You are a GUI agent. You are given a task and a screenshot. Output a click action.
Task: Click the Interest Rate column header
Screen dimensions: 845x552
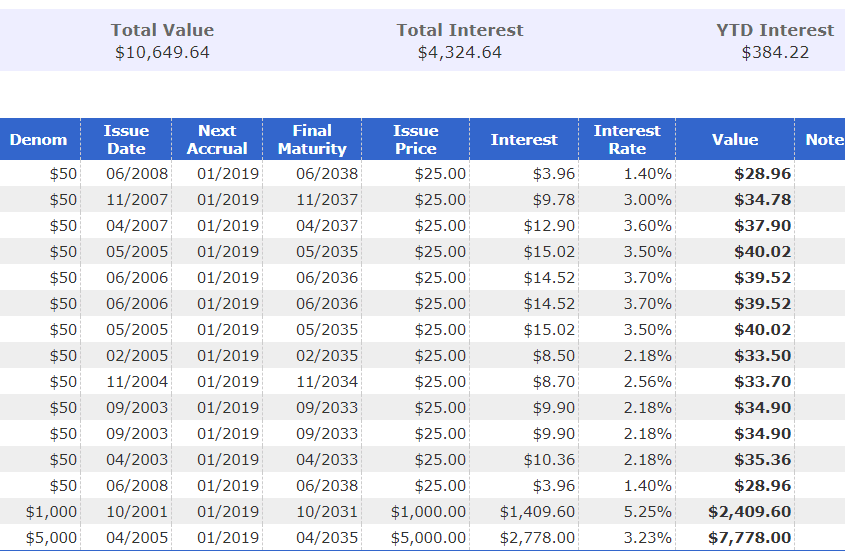(627, 140)
